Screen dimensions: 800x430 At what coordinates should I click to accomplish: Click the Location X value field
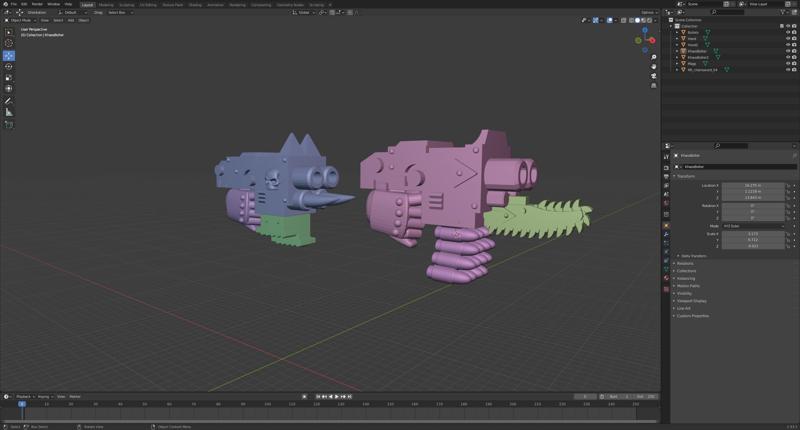coord(752,185)
